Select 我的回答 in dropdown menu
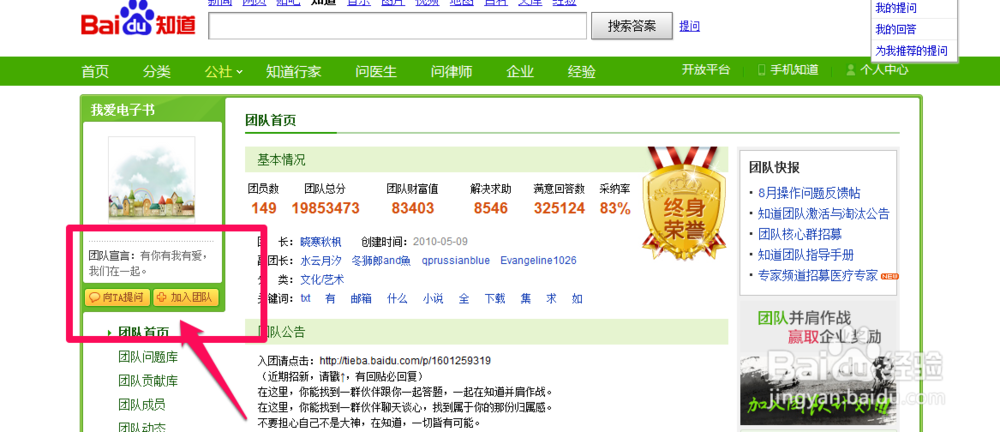The height and width of the screenshot is (432, 1000). (895, 29)
